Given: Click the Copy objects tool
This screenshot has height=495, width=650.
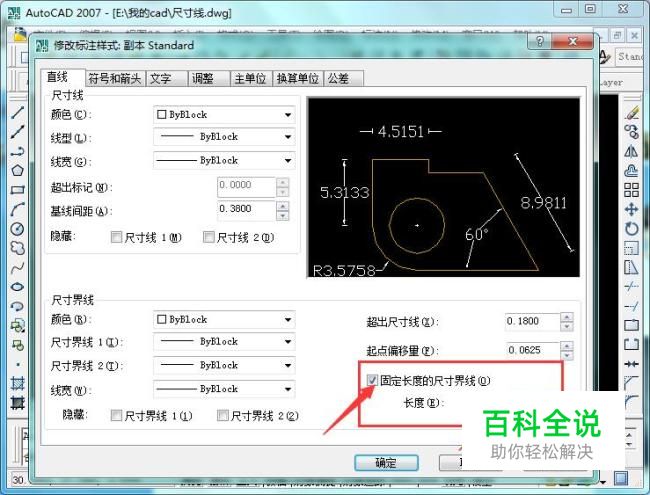Looking at the screenshot, I should [631, 132].
